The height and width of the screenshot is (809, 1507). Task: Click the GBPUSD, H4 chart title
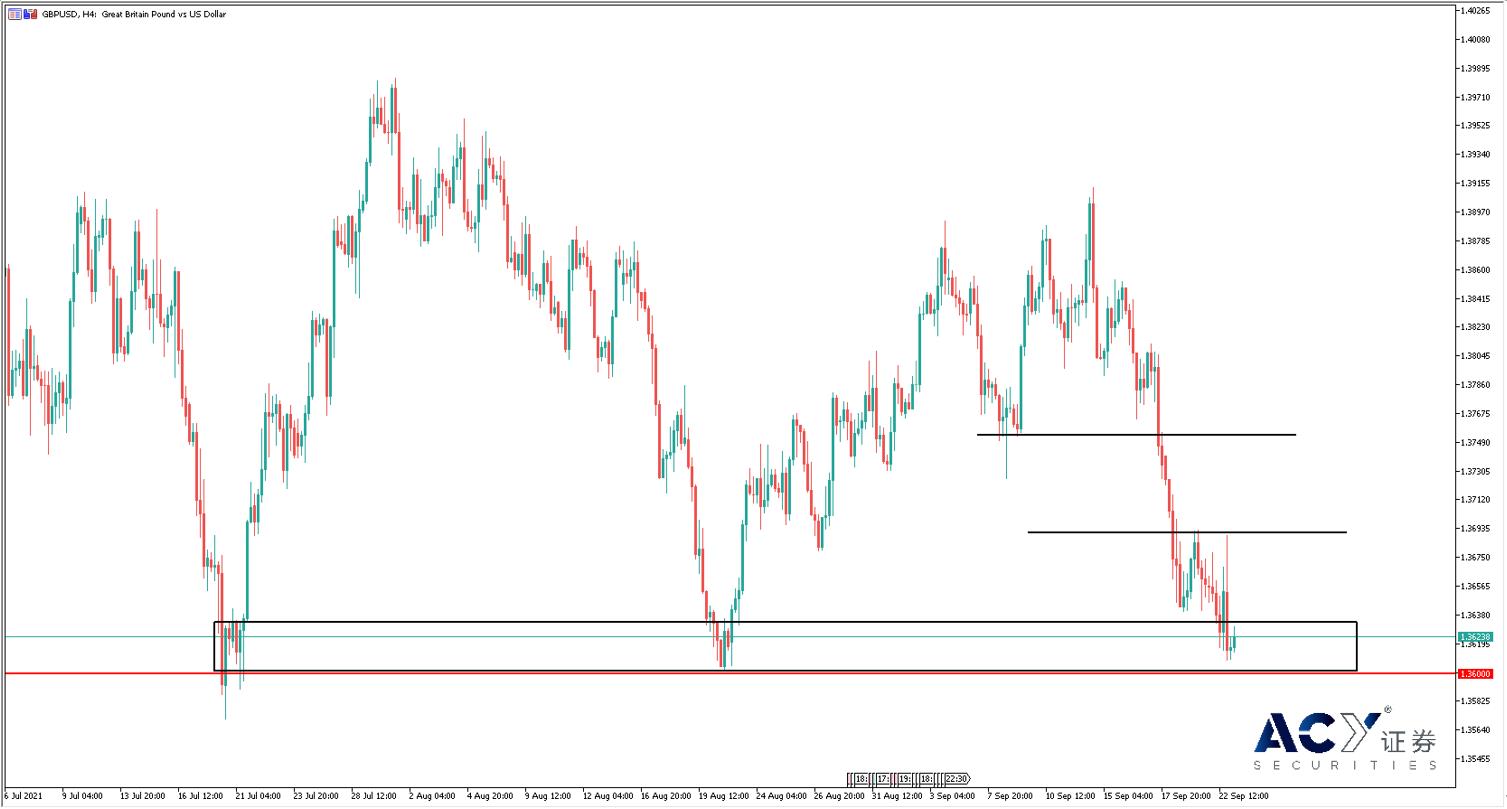pyautogui.click(x=133, y=14)
